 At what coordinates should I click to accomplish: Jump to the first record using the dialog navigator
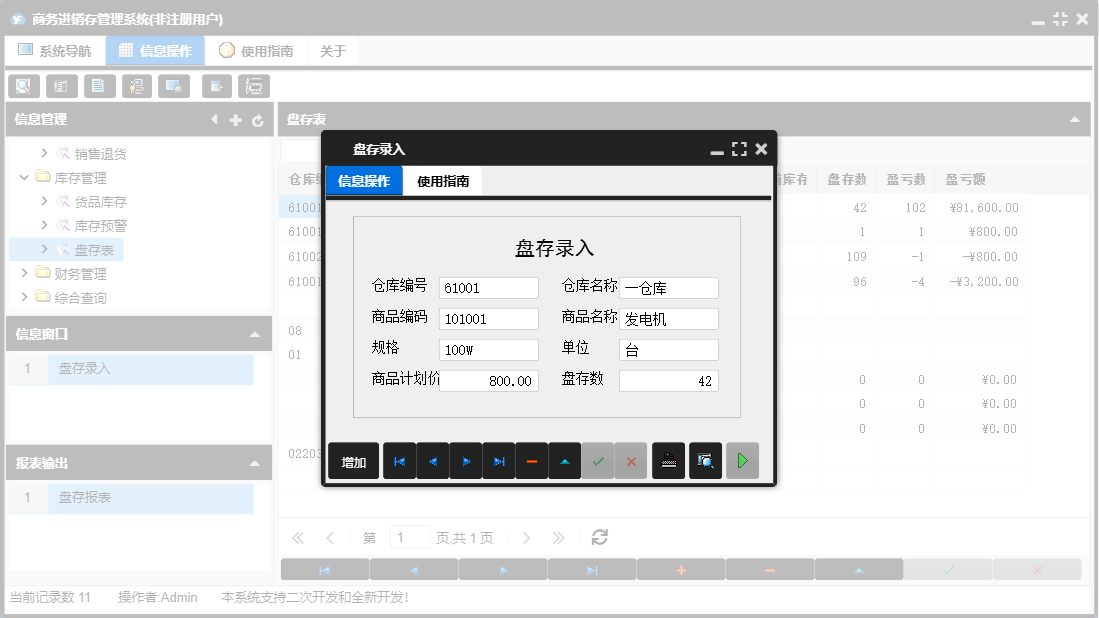399,460
